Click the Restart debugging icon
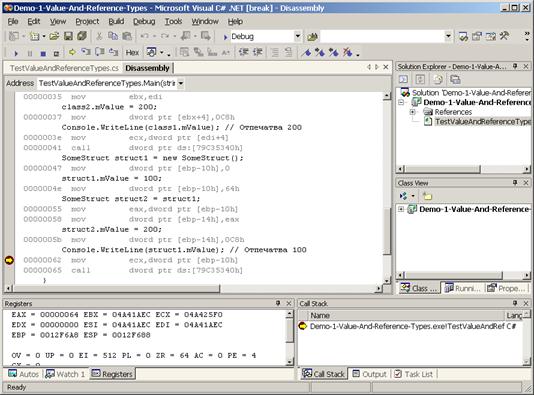 coord(56,53)
